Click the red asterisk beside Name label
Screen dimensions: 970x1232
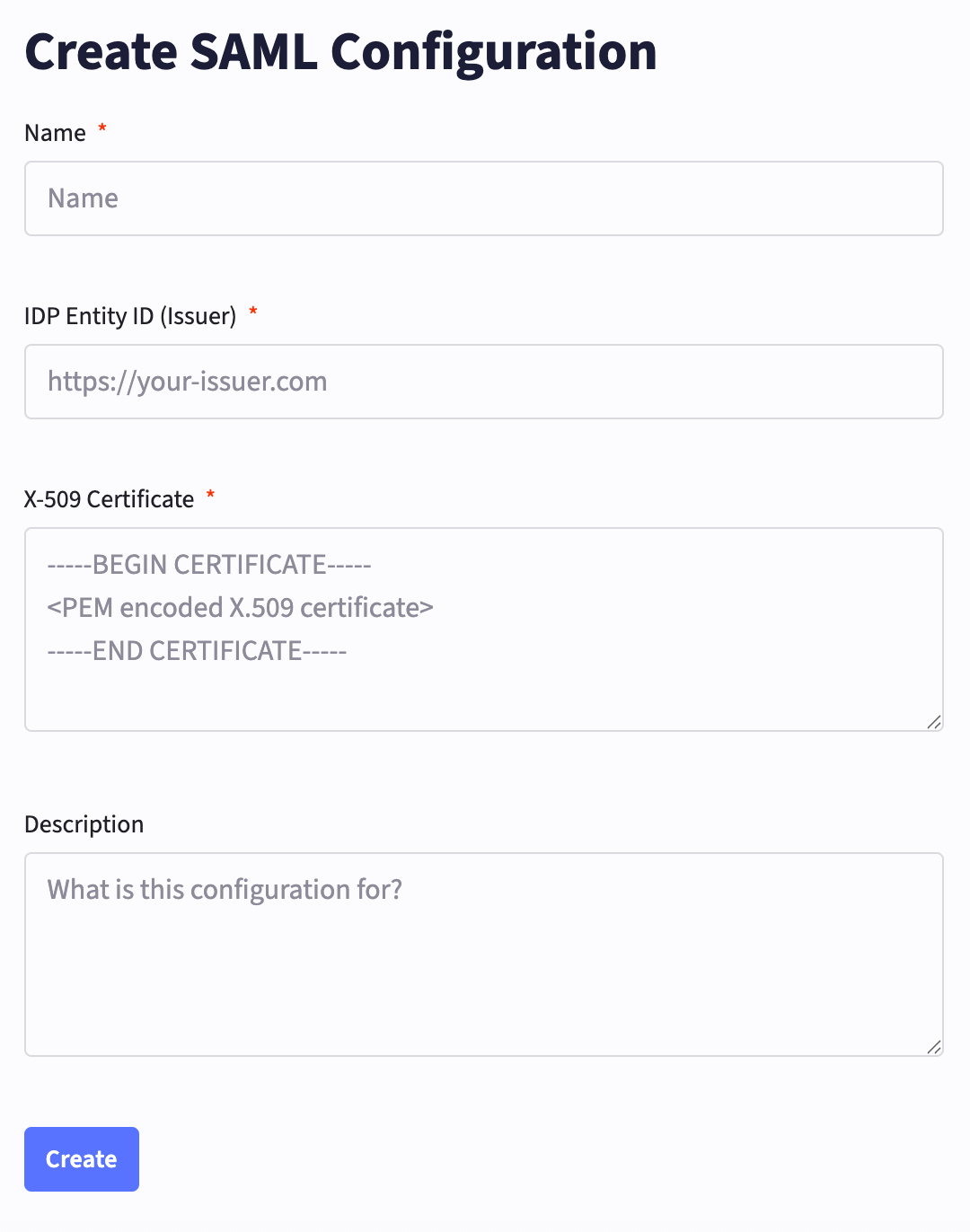pyautogui.click(x=102, y=129)
